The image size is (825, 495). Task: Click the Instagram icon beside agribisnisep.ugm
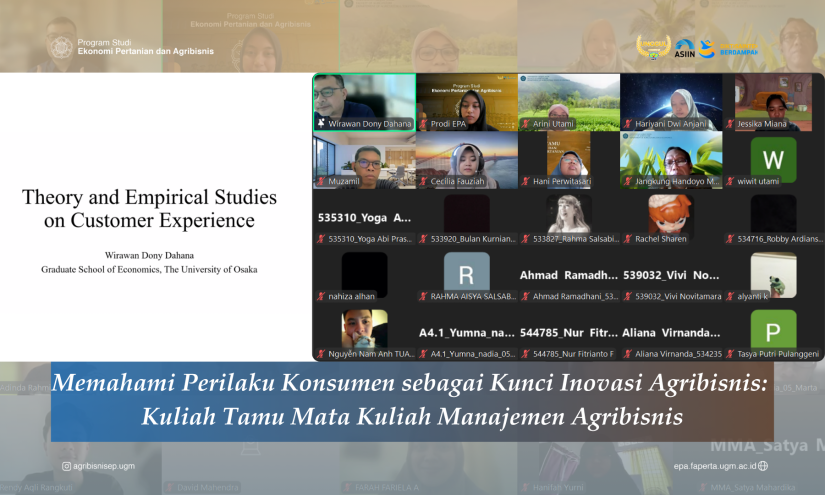point(66,466)
